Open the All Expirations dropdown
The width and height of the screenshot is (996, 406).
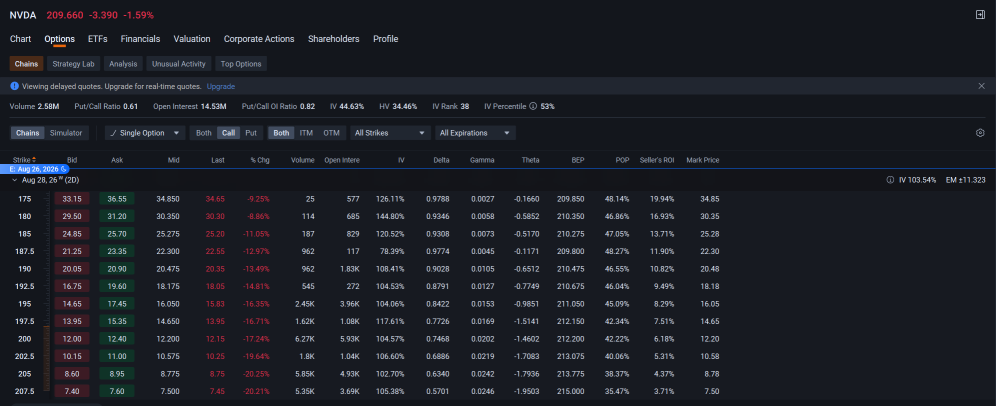(475, 133)
